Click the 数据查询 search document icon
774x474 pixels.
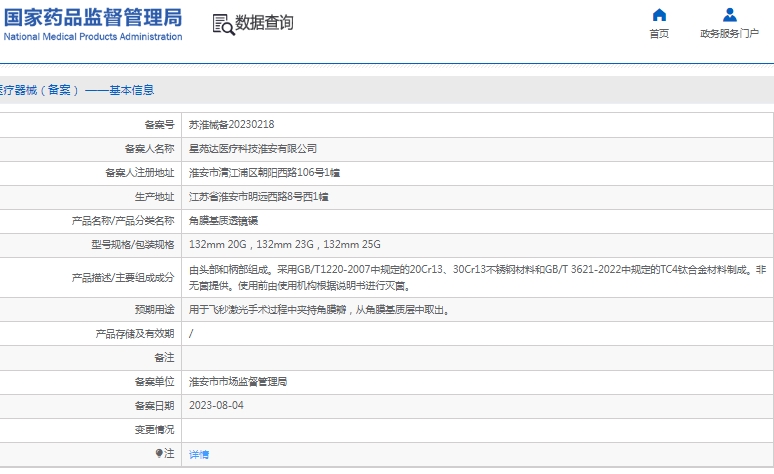[x=223, y=25]
